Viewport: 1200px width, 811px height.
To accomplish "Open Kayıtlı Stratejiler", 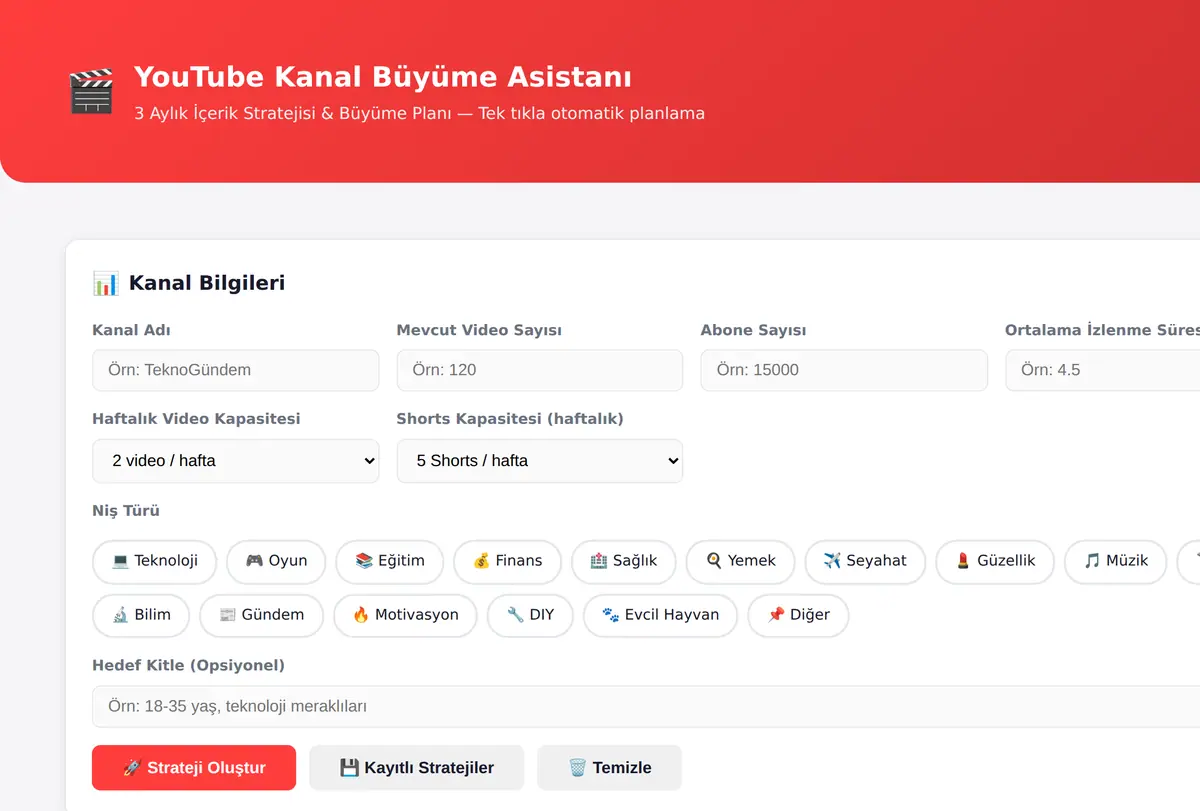I will click(416, 768).
